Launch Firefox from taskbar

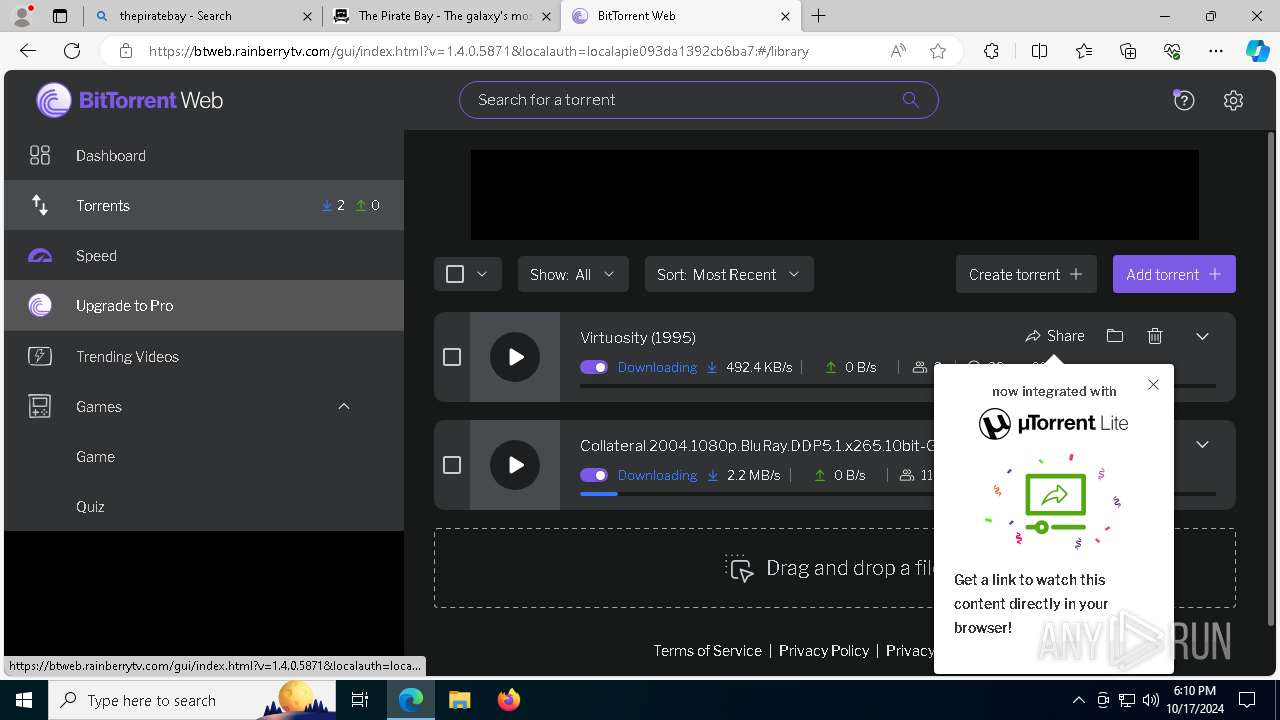pyautogui.click(x=509, y=700)
